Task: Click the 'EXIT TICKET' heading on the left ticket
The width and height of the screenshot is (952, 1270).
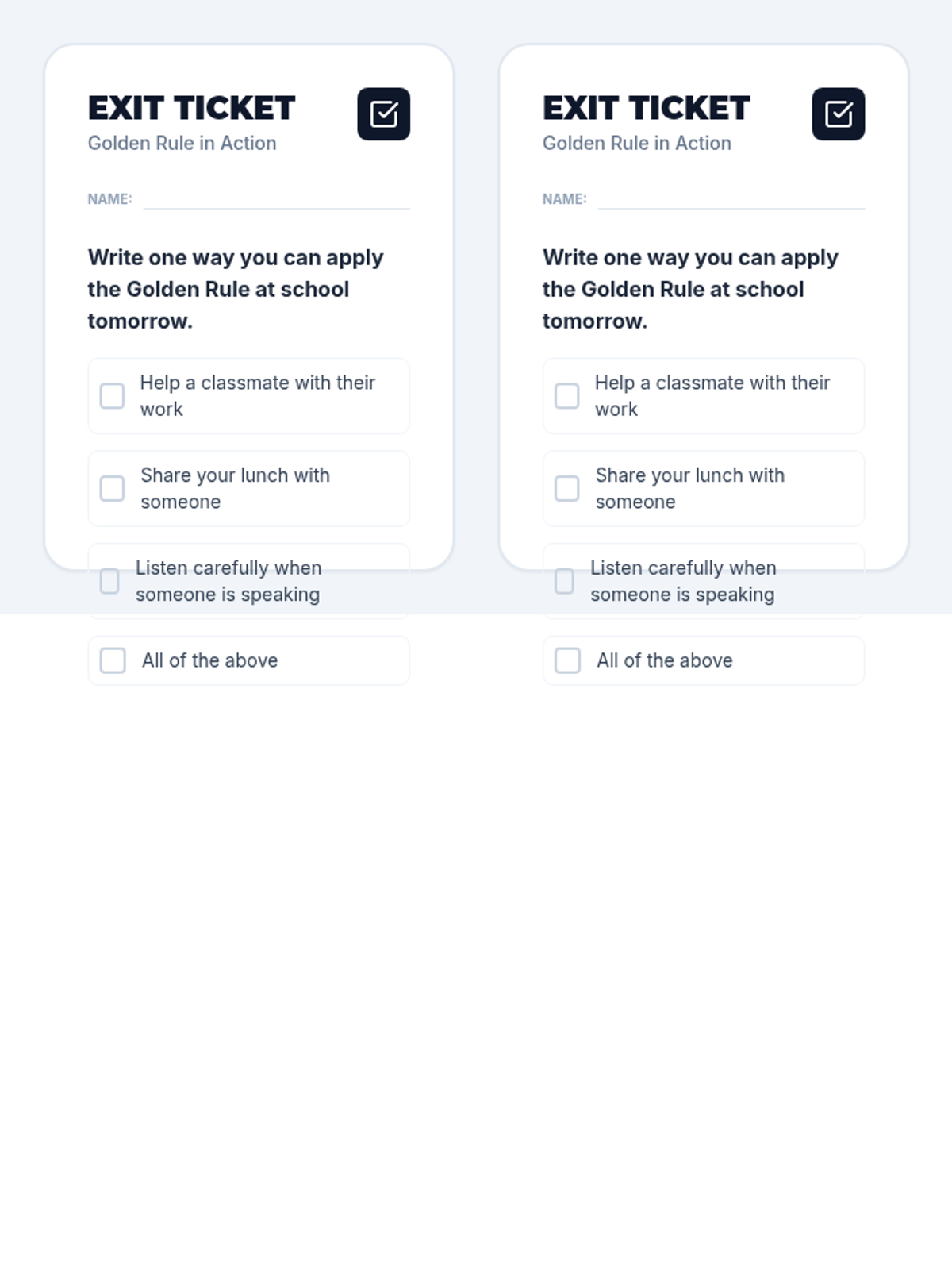Action: point(191,108)
